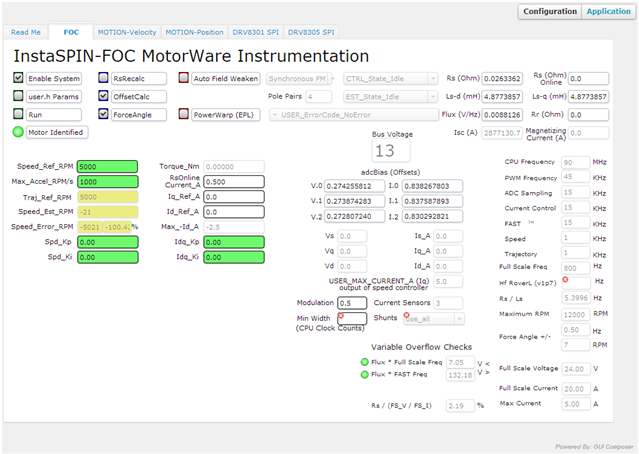Click the Application button
Viewport: 639px width, 454px height.
(608, 11)
